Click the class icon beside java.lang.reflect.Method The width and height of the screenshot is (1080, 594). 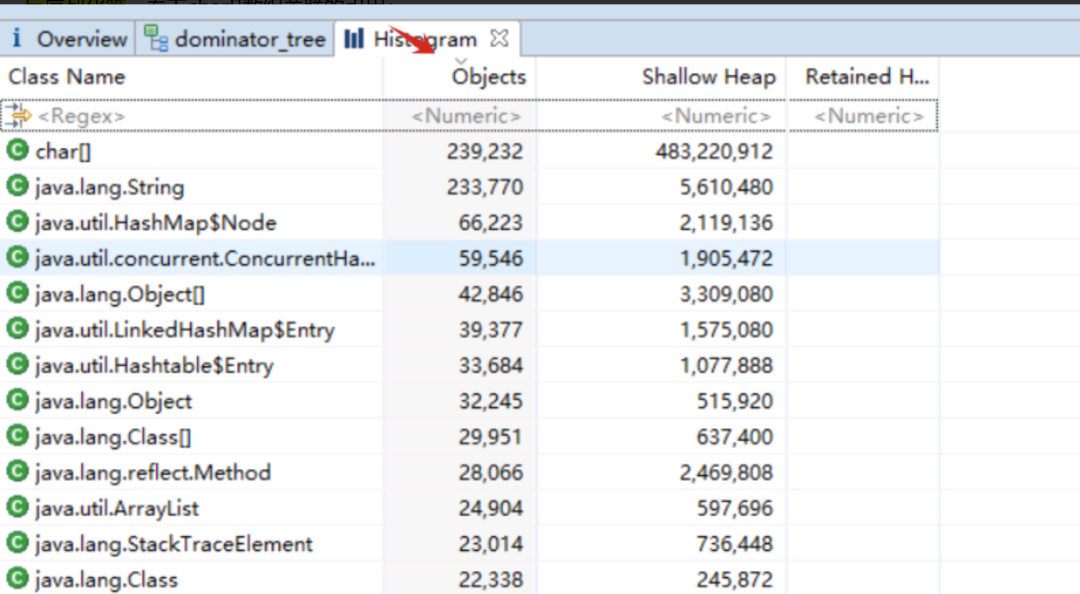tap(17, 471)
